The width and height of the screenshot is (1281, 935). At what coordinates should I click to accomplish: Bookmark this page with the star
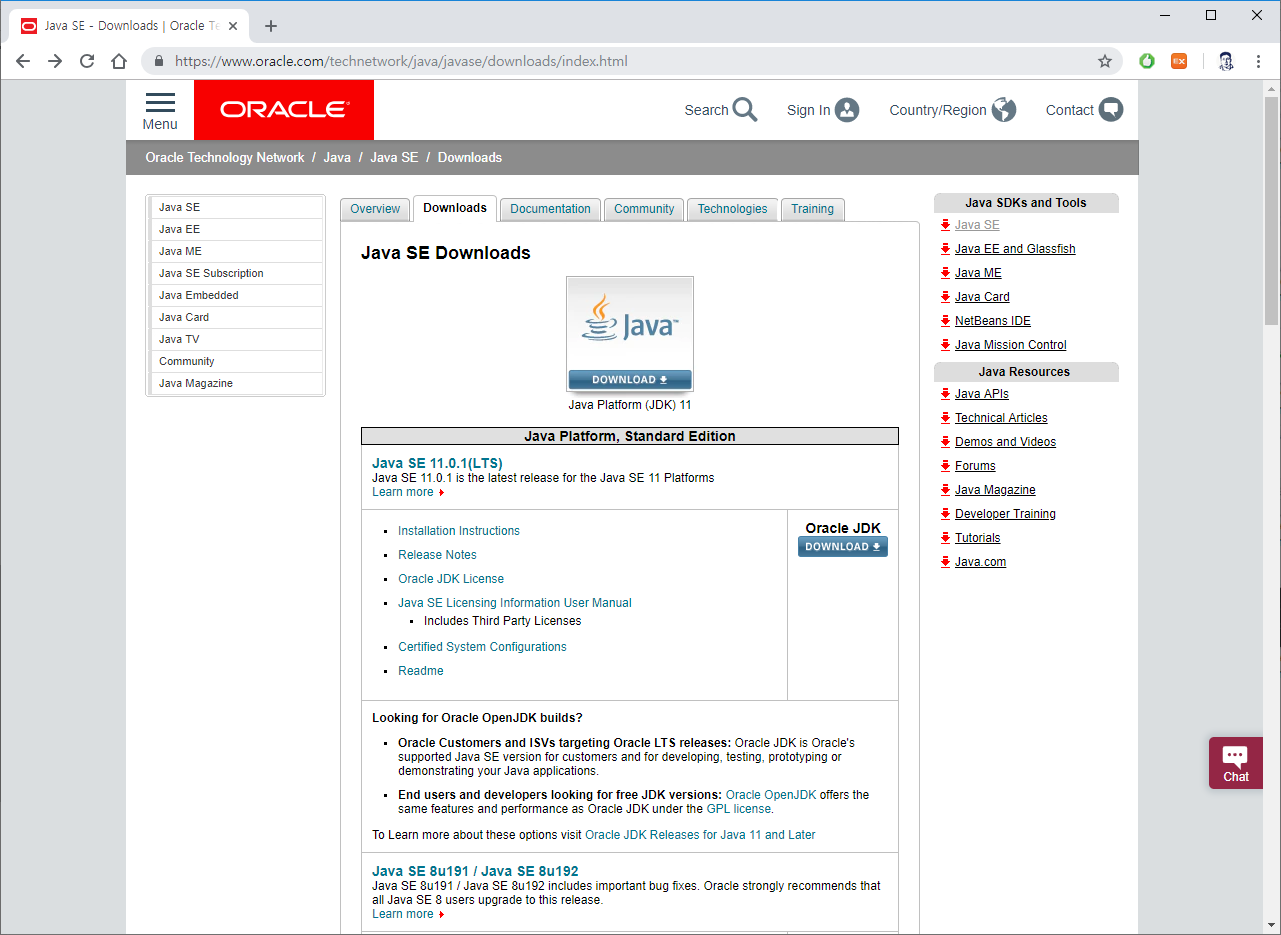[1105, 61]
